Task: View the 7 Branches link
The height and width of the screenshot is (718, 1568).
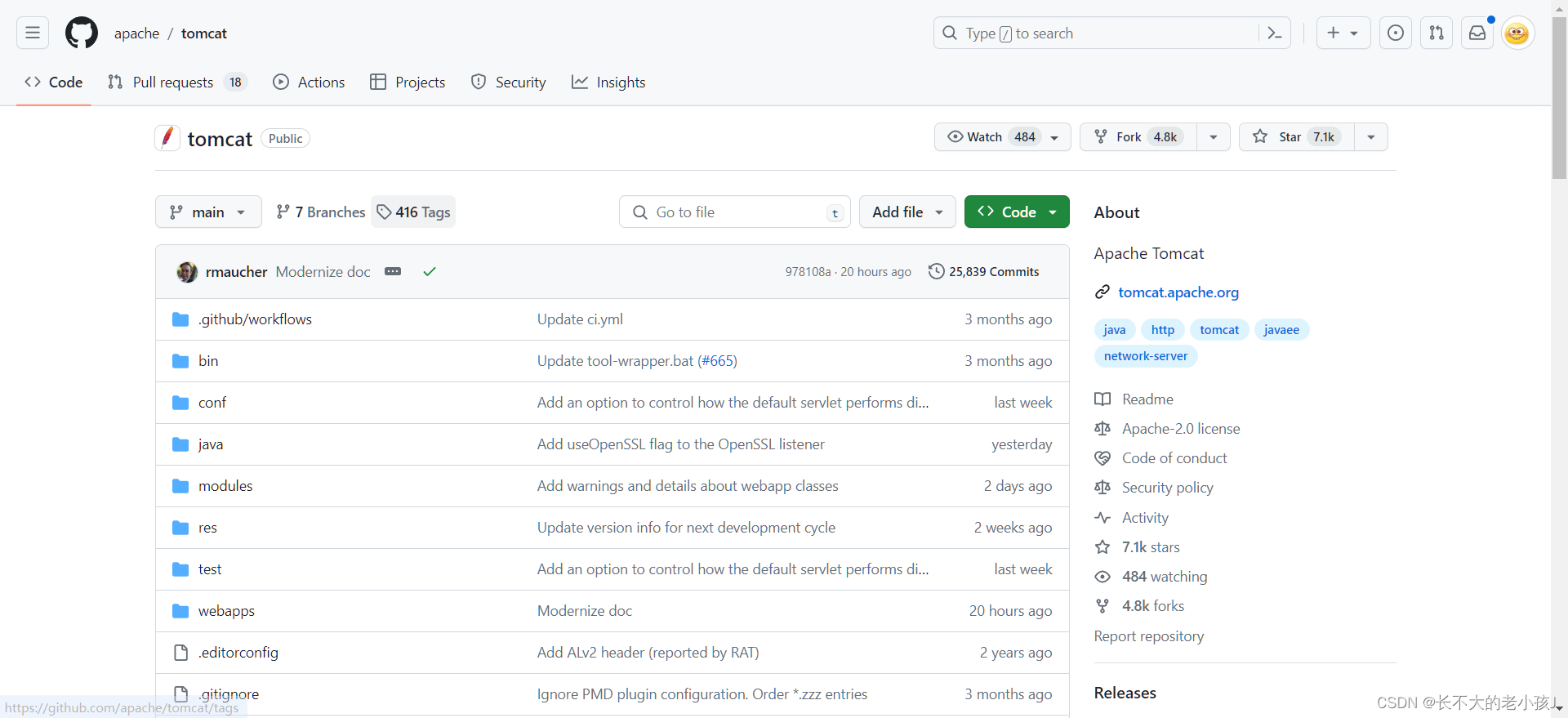Action: pos(321,212)
